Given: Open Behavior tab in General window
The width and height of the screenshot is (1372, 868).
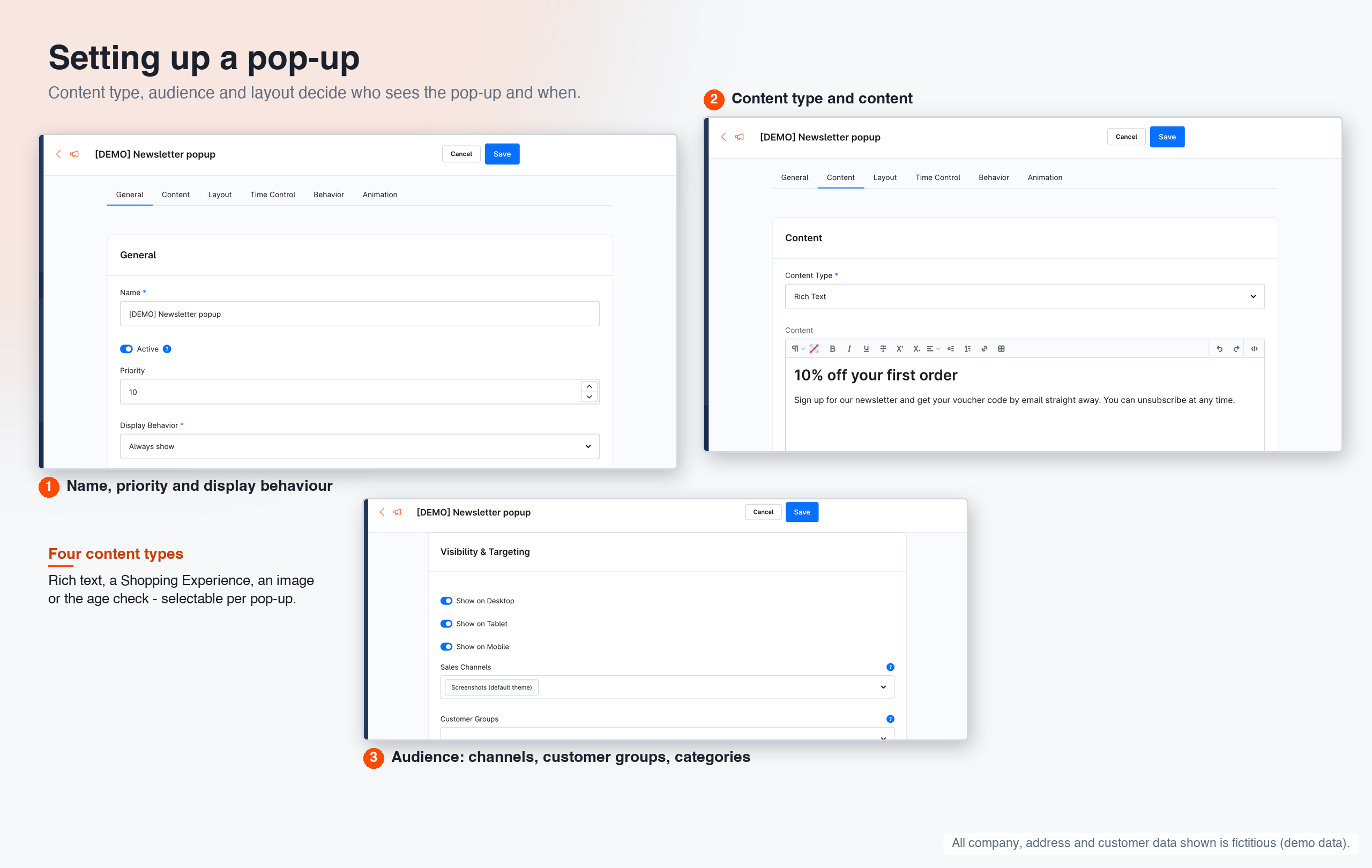Looking at the screenshot, I should 329,195.
